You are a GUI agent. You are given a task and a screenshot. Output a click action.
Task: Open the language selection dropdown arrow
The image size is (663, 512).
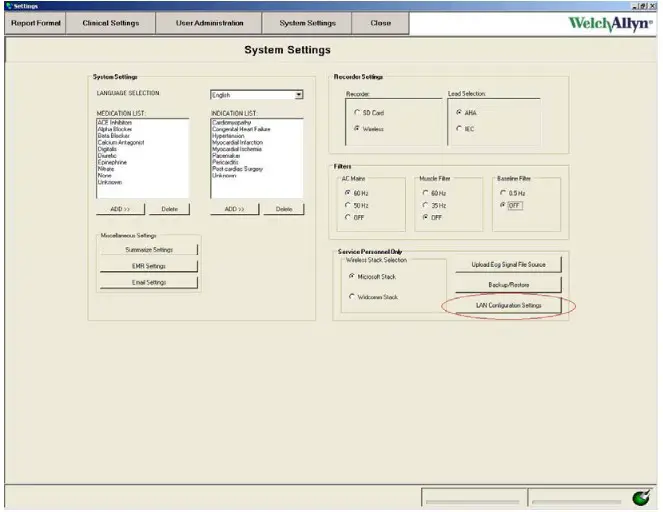[x=299, y=95]
